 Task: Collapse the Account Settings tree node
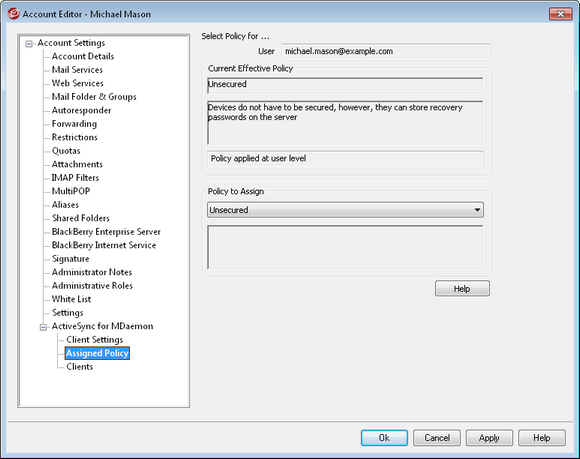[x=29, y=44]
